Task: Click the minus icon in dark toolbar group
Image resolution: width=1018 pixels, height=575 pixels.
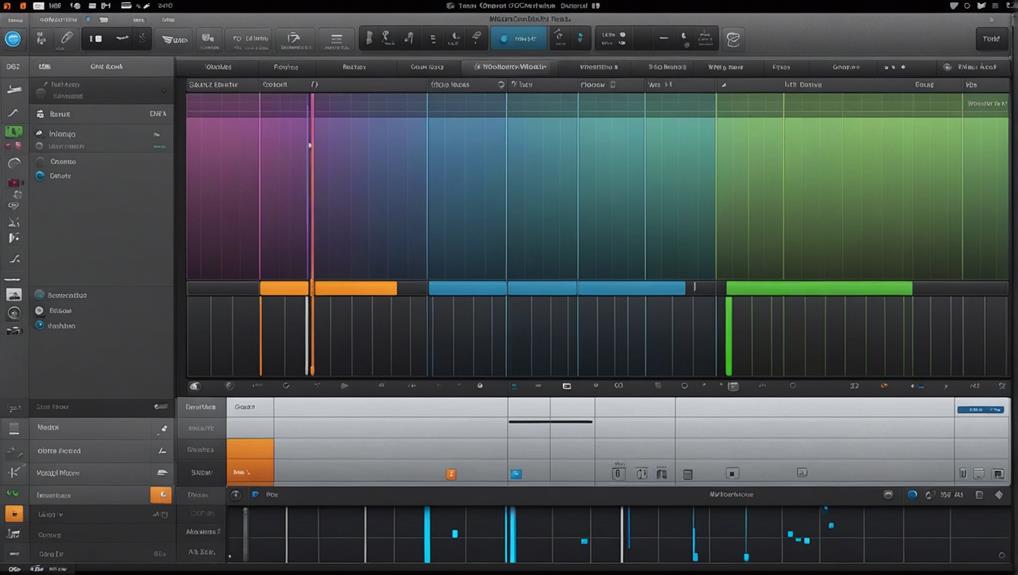Action: coord(664,38)
